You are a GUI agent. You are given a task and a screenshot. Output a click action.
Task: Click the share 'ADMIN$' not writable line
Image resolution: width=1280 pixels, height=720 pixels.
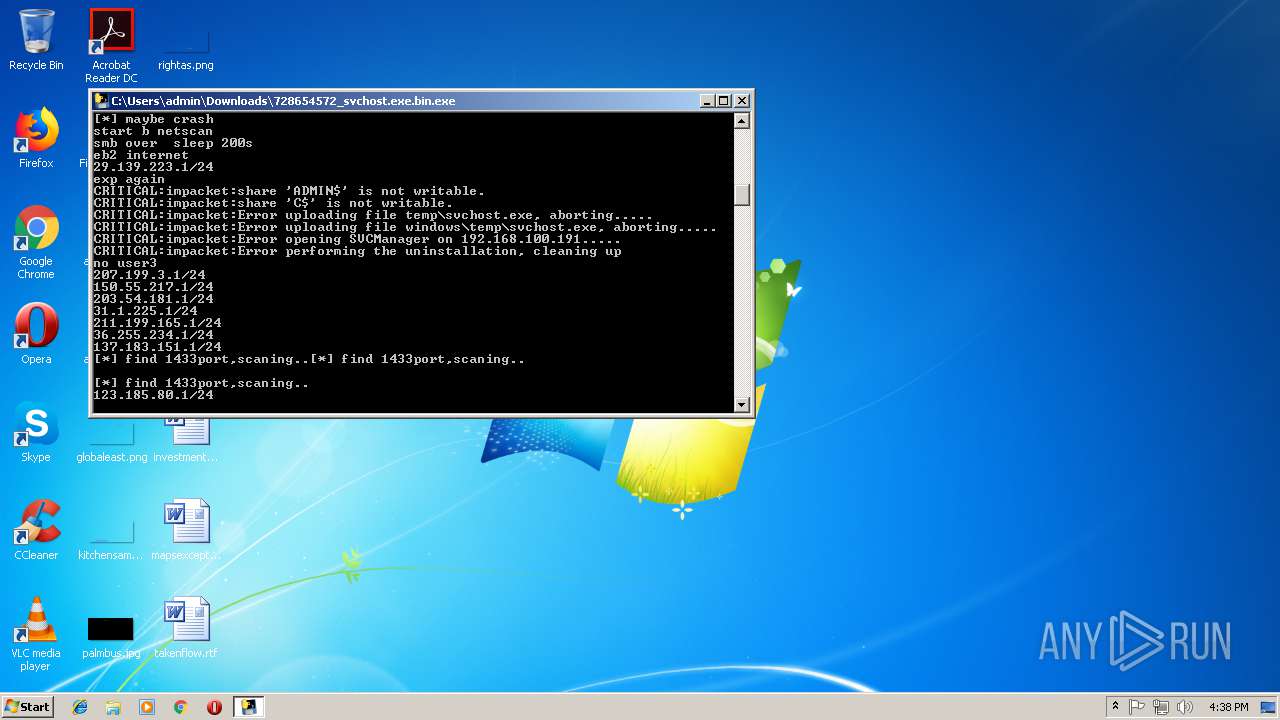click(x=289, y=191)
